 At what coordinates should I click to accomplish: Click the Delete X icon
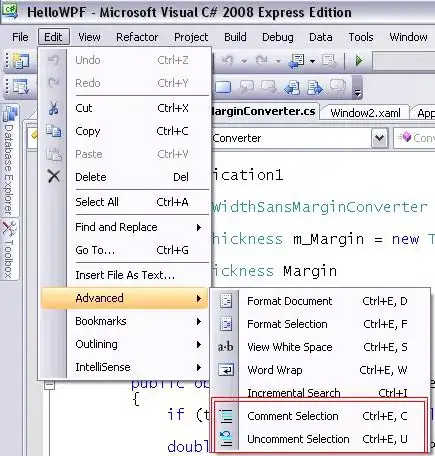coord(54,176)
